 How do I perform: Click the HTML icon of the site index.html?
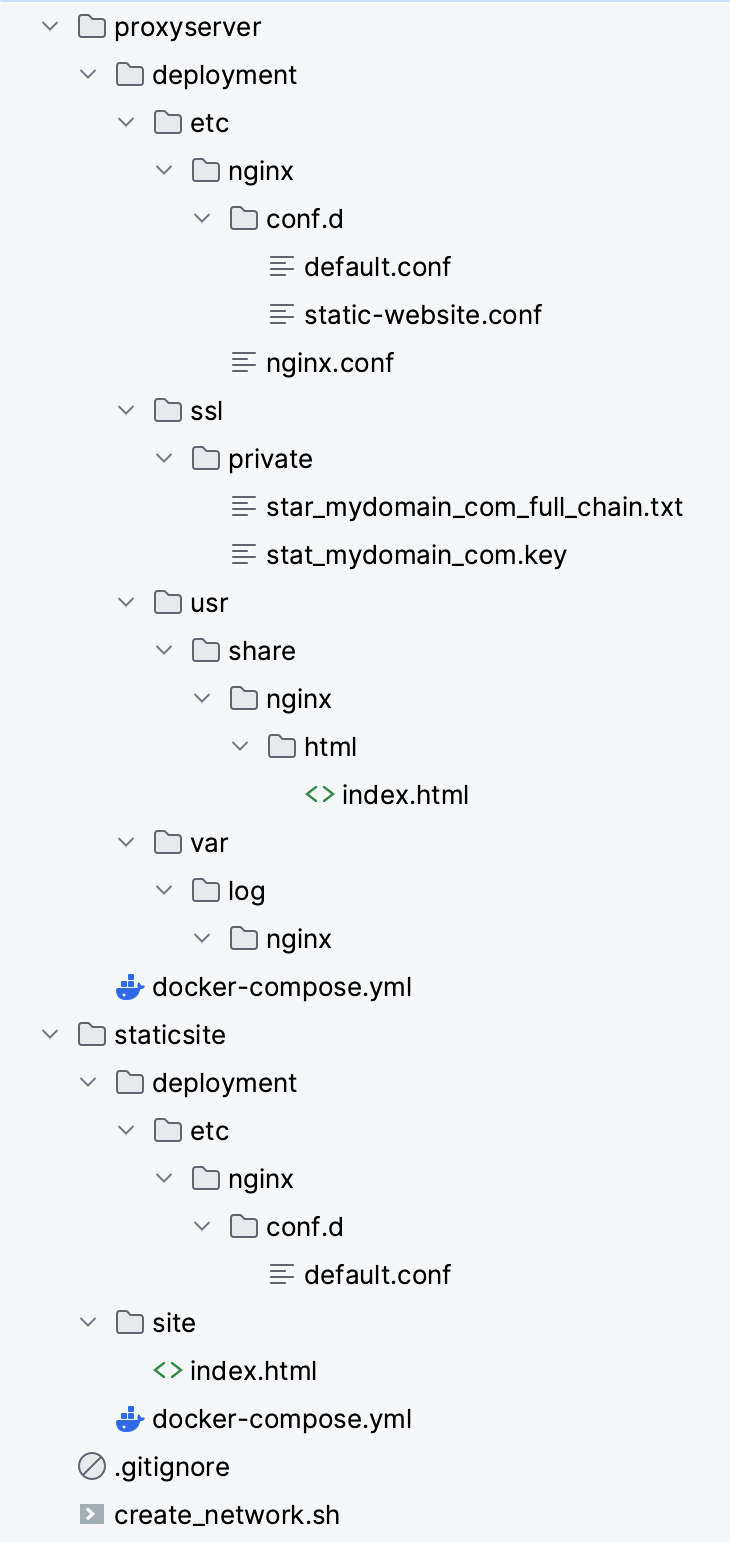(168, 1371)
